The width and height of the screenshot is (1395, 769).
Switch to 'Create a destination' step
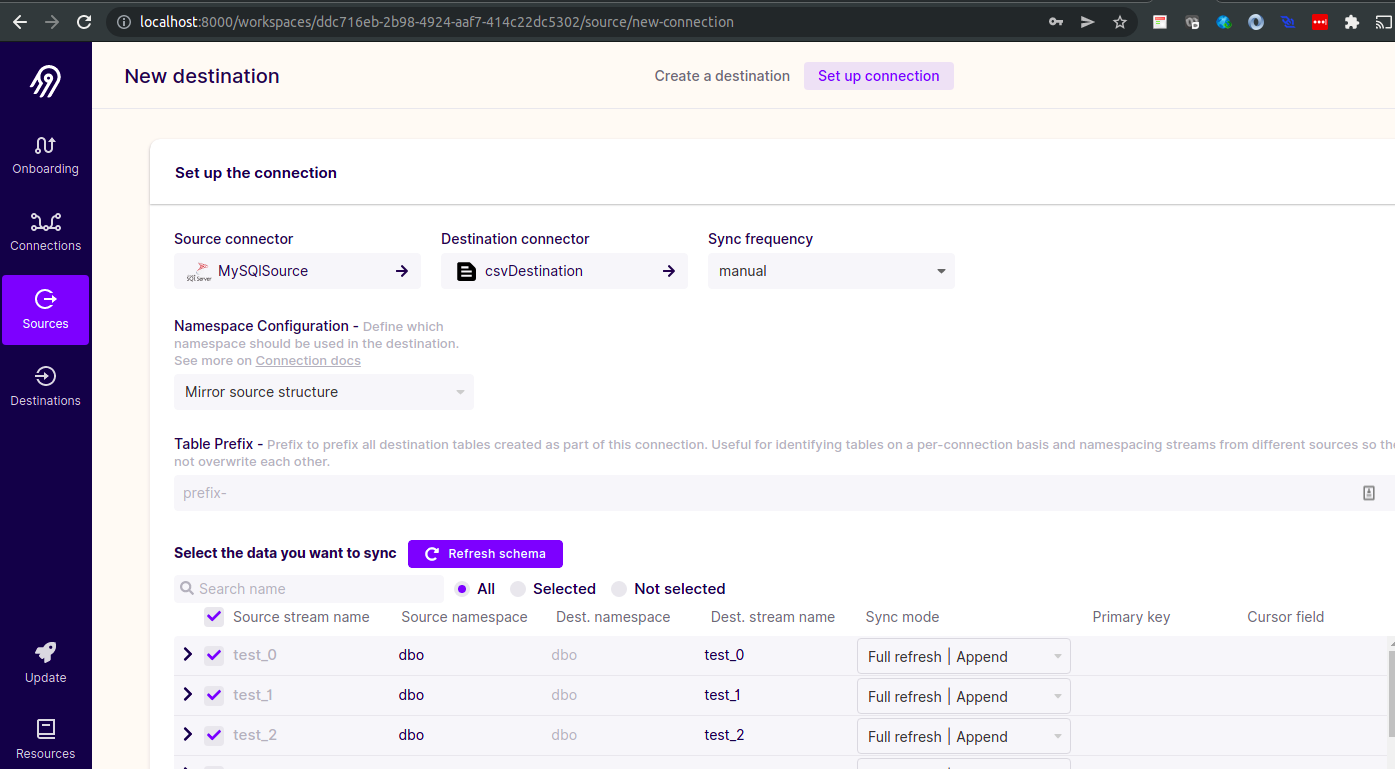722,76
